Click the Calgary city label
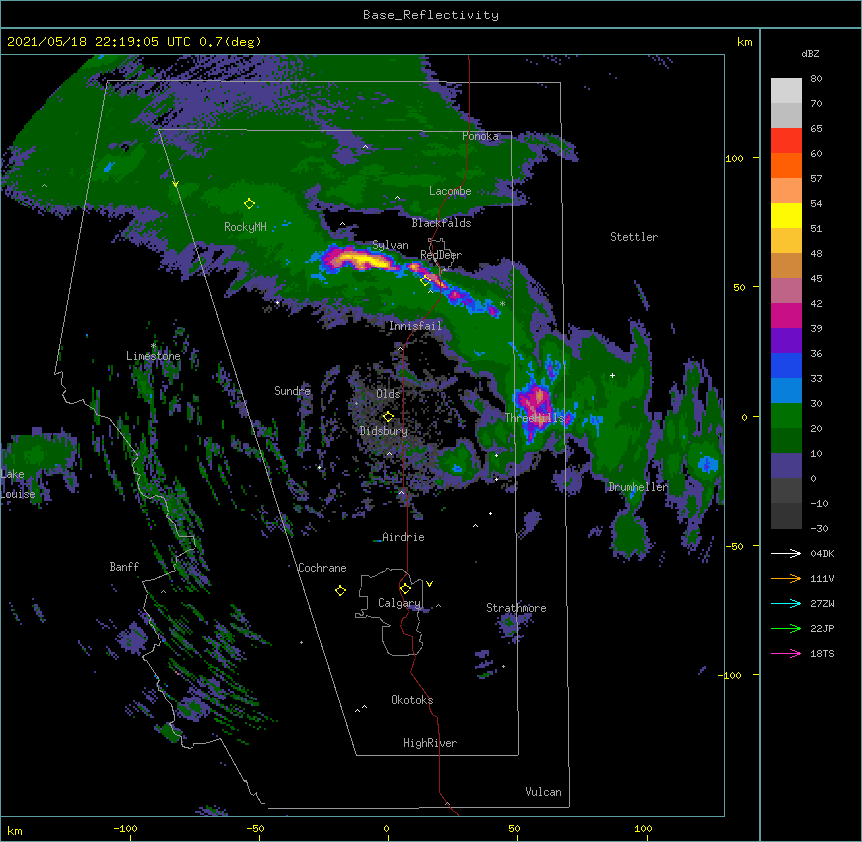Image resolution: width=862 pixels, height=842 pixels. point(399,603)
